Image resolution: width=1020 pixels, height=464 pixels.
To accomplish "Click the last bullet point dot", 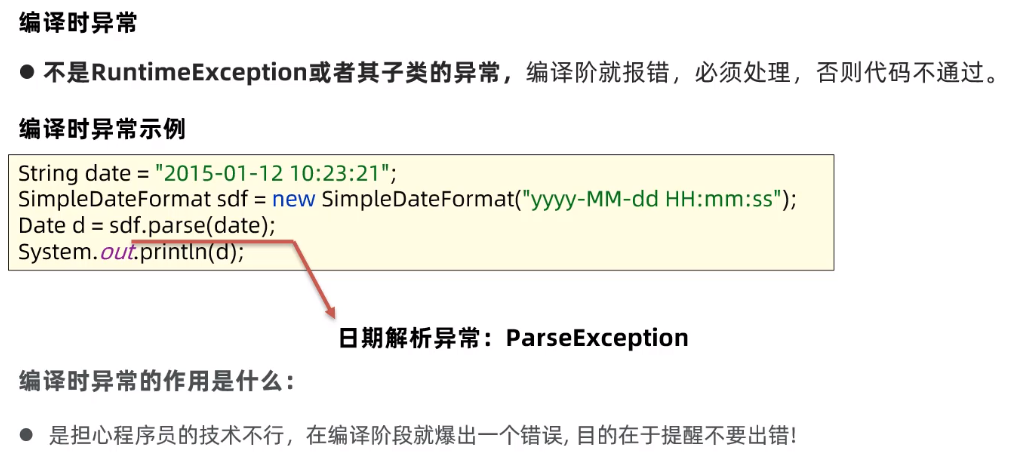I will click(26, 435).
